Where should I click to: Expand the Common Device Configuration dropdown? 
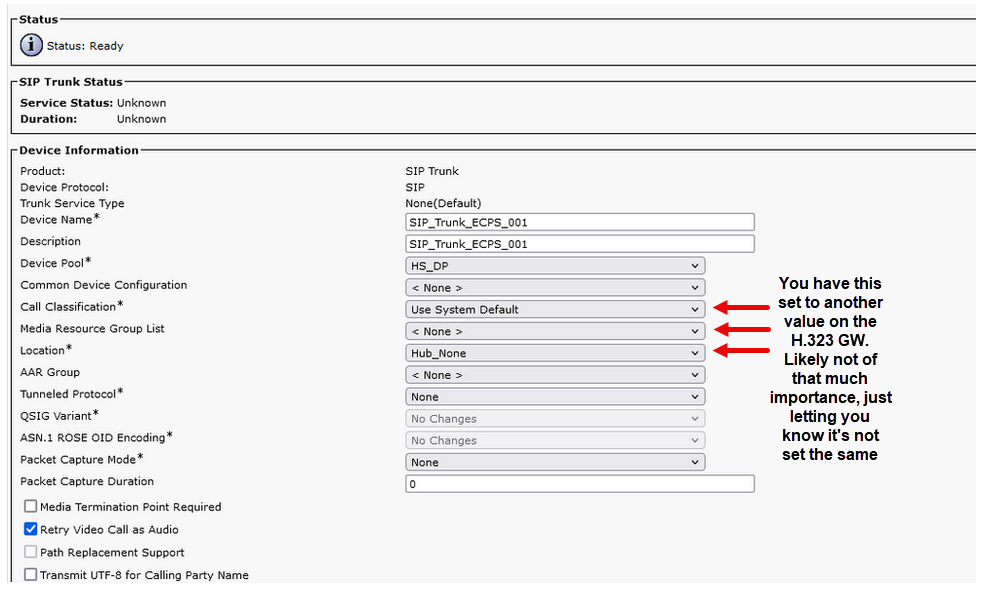point(555,288)
